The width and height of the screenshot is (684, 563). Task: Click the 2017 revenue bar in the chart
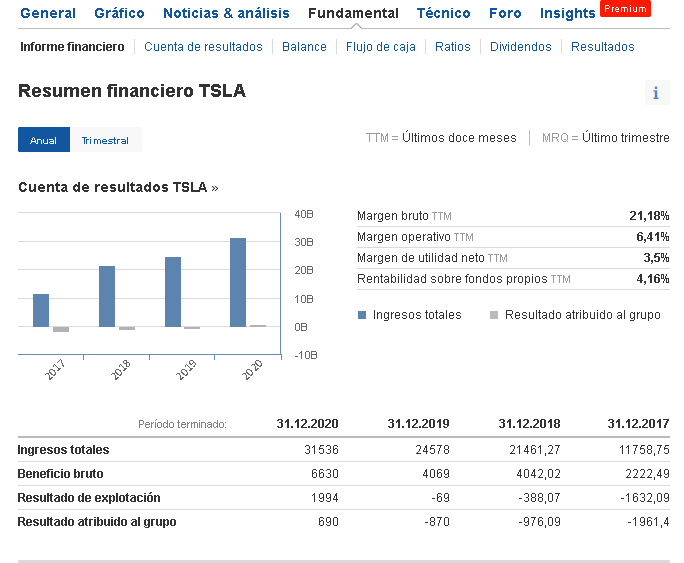(x=41, y=310)
